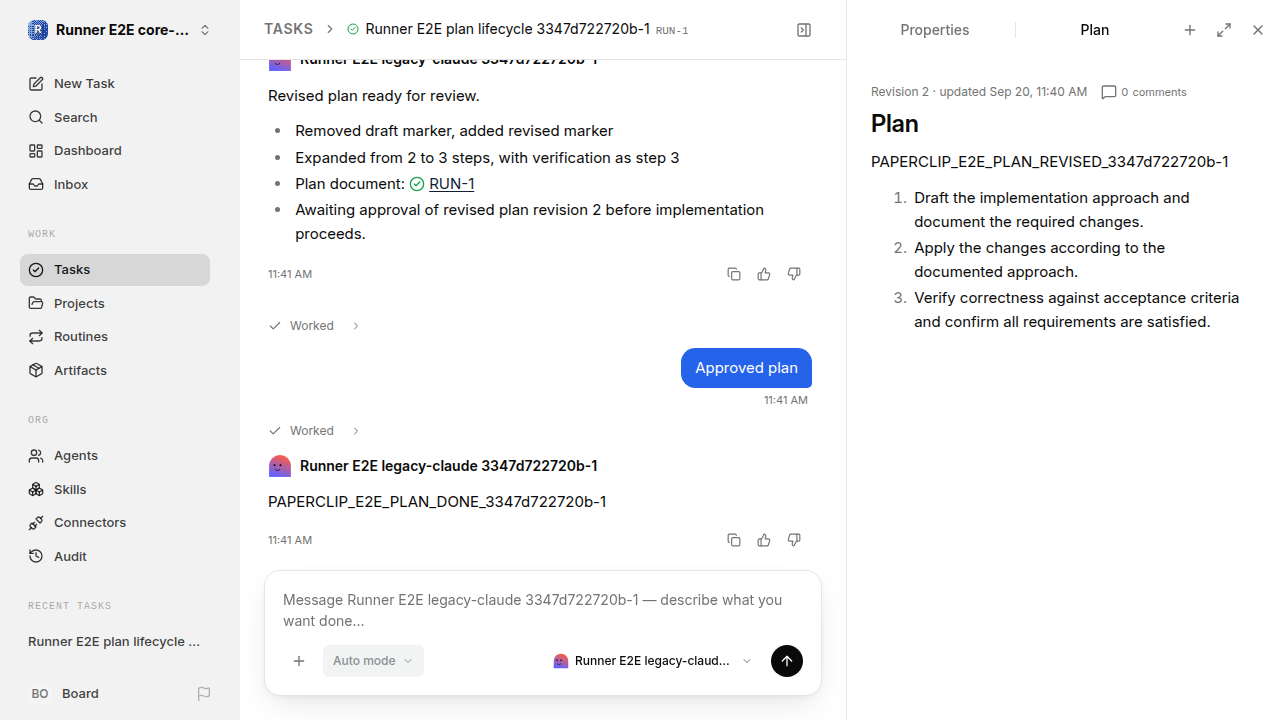The height and width of the screenshot is (720, 1280).
Task: Expand the Worked section above Approved plan
Action: pos(314,326)
